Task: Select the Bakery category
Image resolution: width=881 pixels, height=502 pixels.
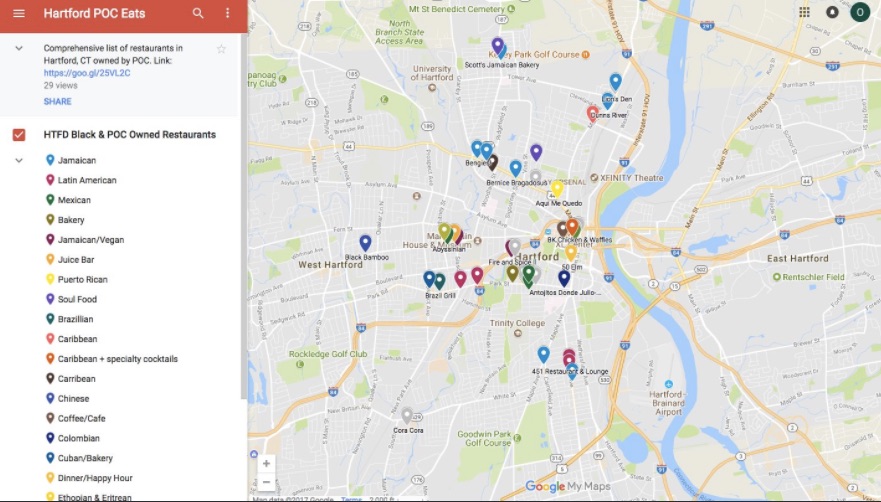Action: [x=65, y=220]
